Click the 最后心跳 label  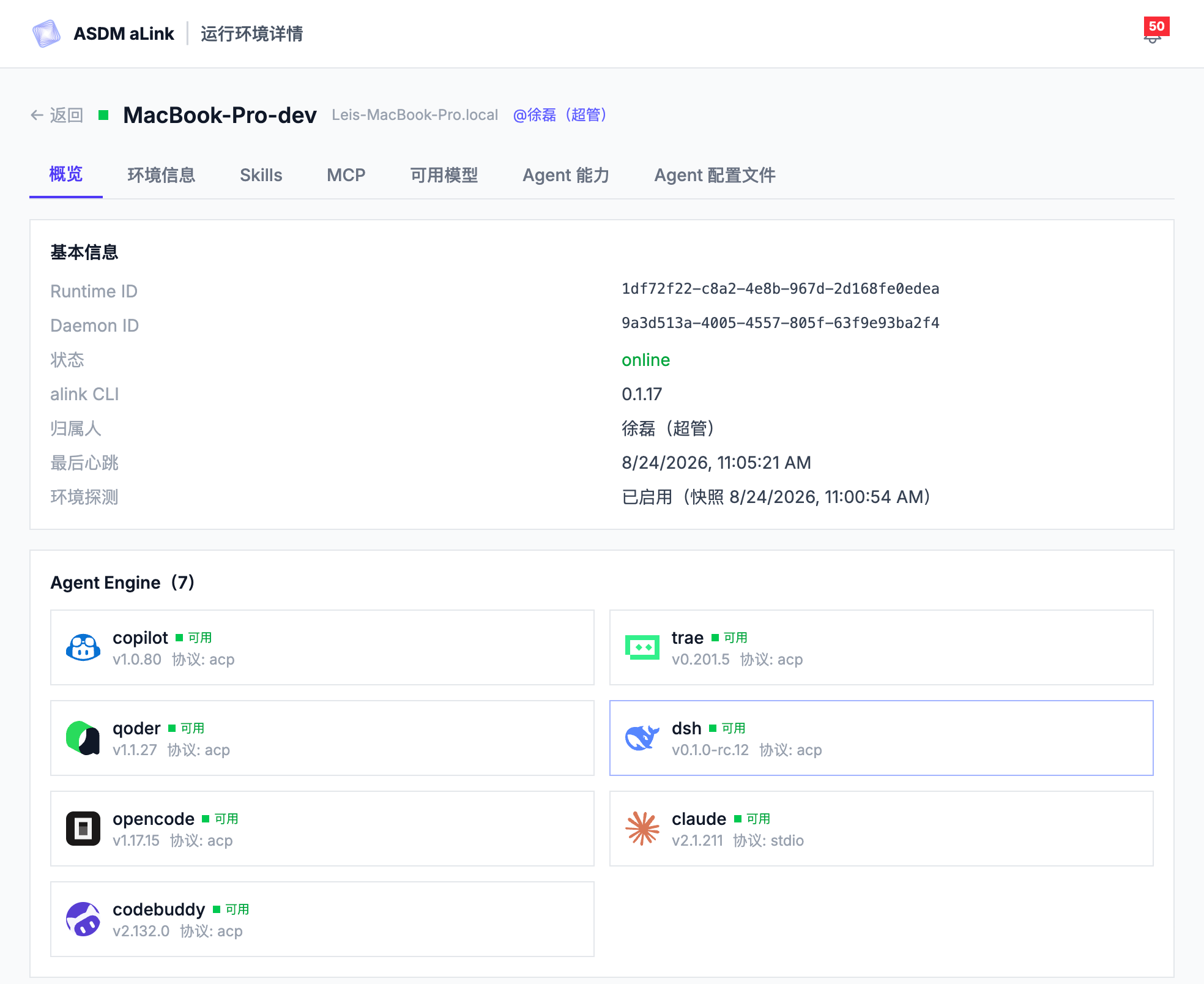pyautogui.click(x=84, y=463)
